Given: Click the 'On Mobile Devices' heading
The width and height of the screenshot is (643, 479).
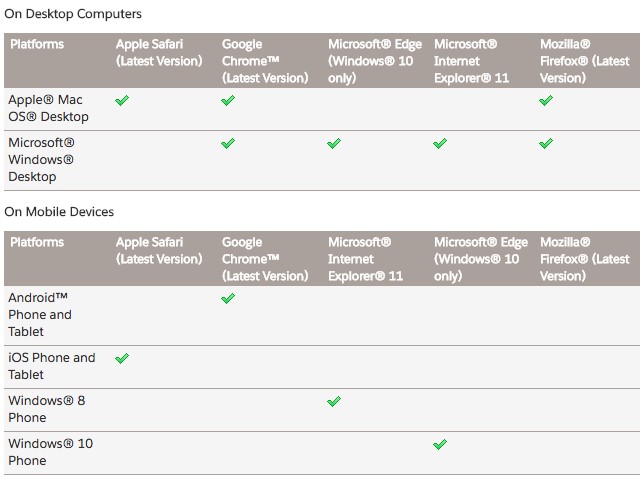Looking at the screenshot, I should click(x=59, y=212).
